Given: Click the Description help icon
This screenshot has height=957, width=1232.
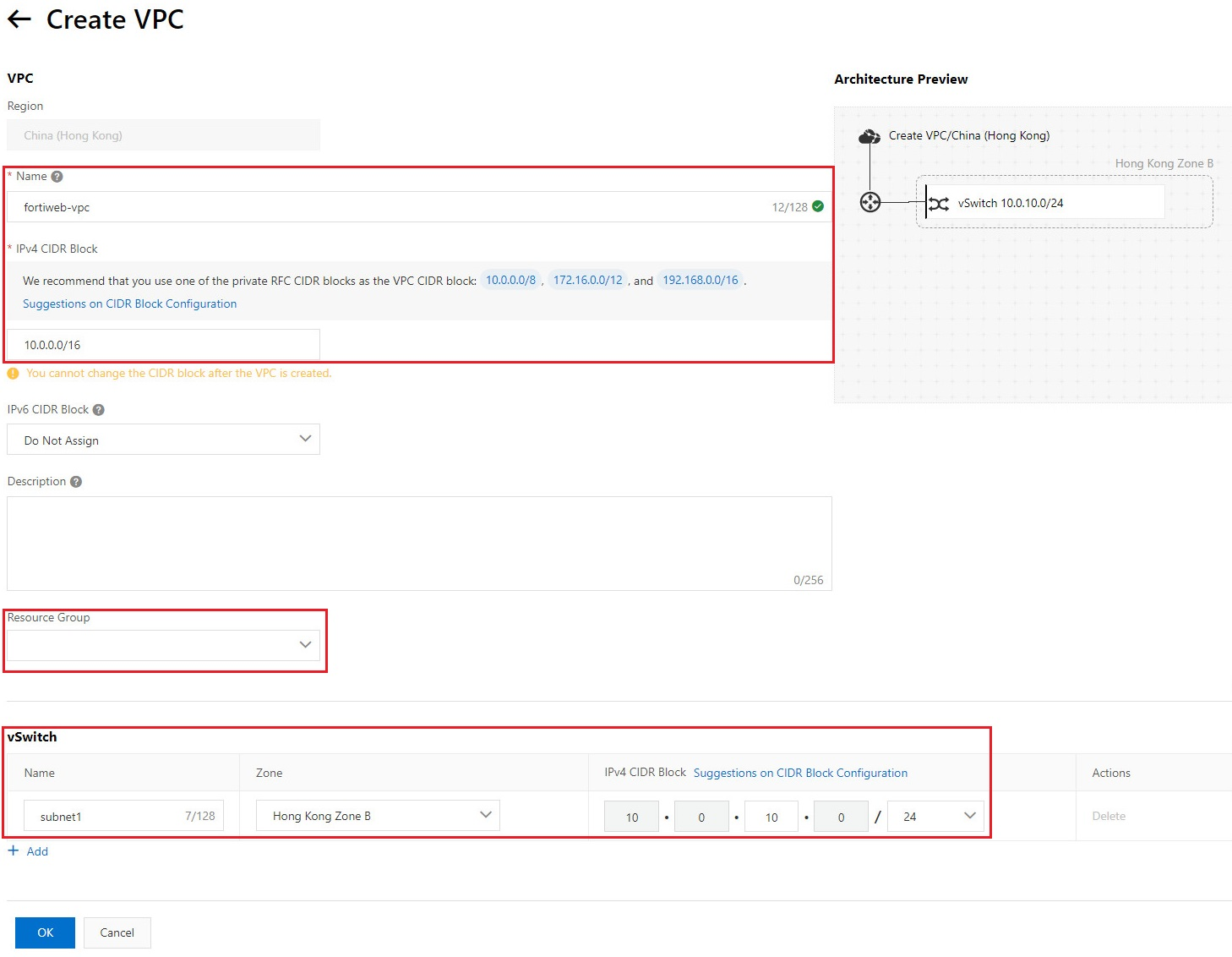Looking at the screenshot, I should click(x=77, y=481).
